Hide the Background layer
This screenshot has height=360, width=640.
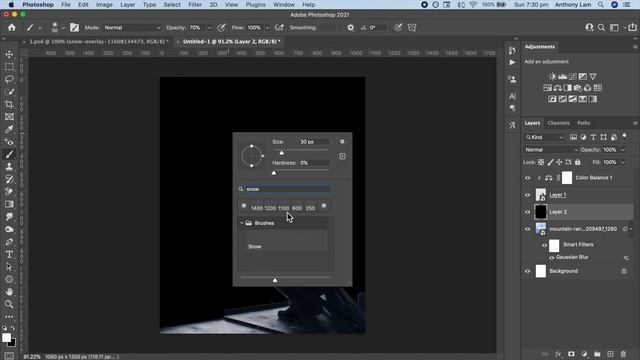527,271
